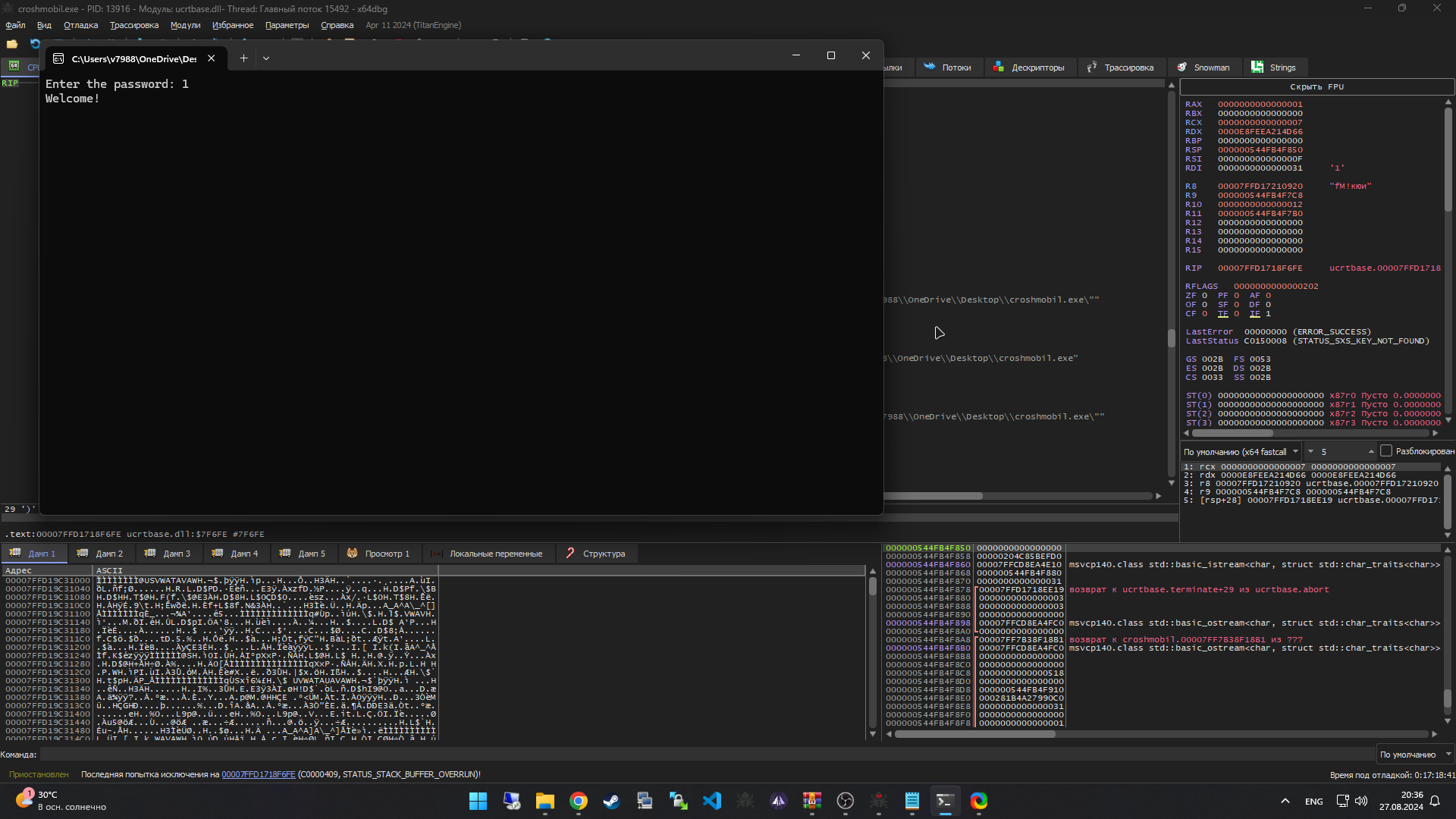
Task: Click the RAX register value
Action: click(1260, 105)
